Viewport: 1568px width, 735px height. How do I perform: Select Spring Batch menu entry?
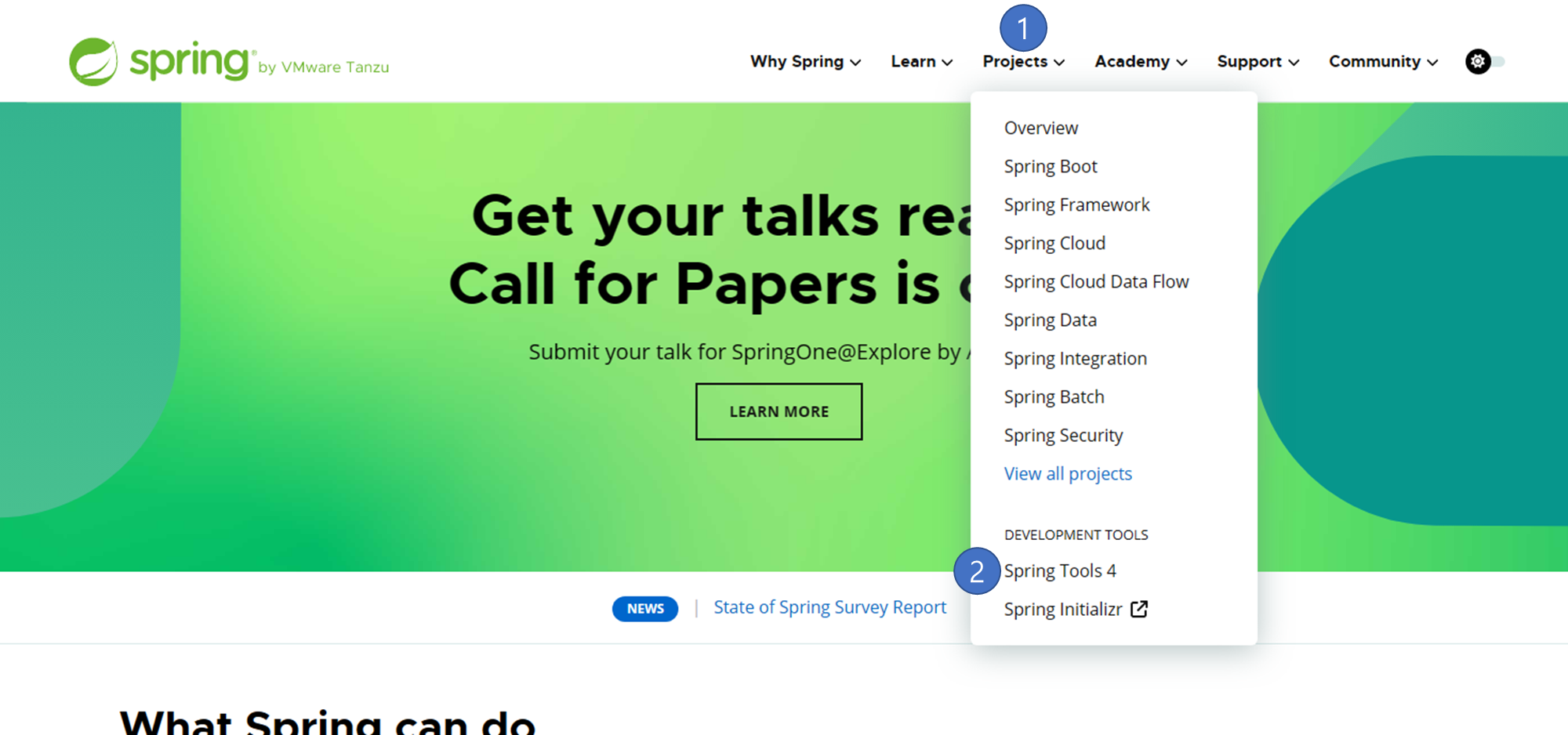point(1054,396)
